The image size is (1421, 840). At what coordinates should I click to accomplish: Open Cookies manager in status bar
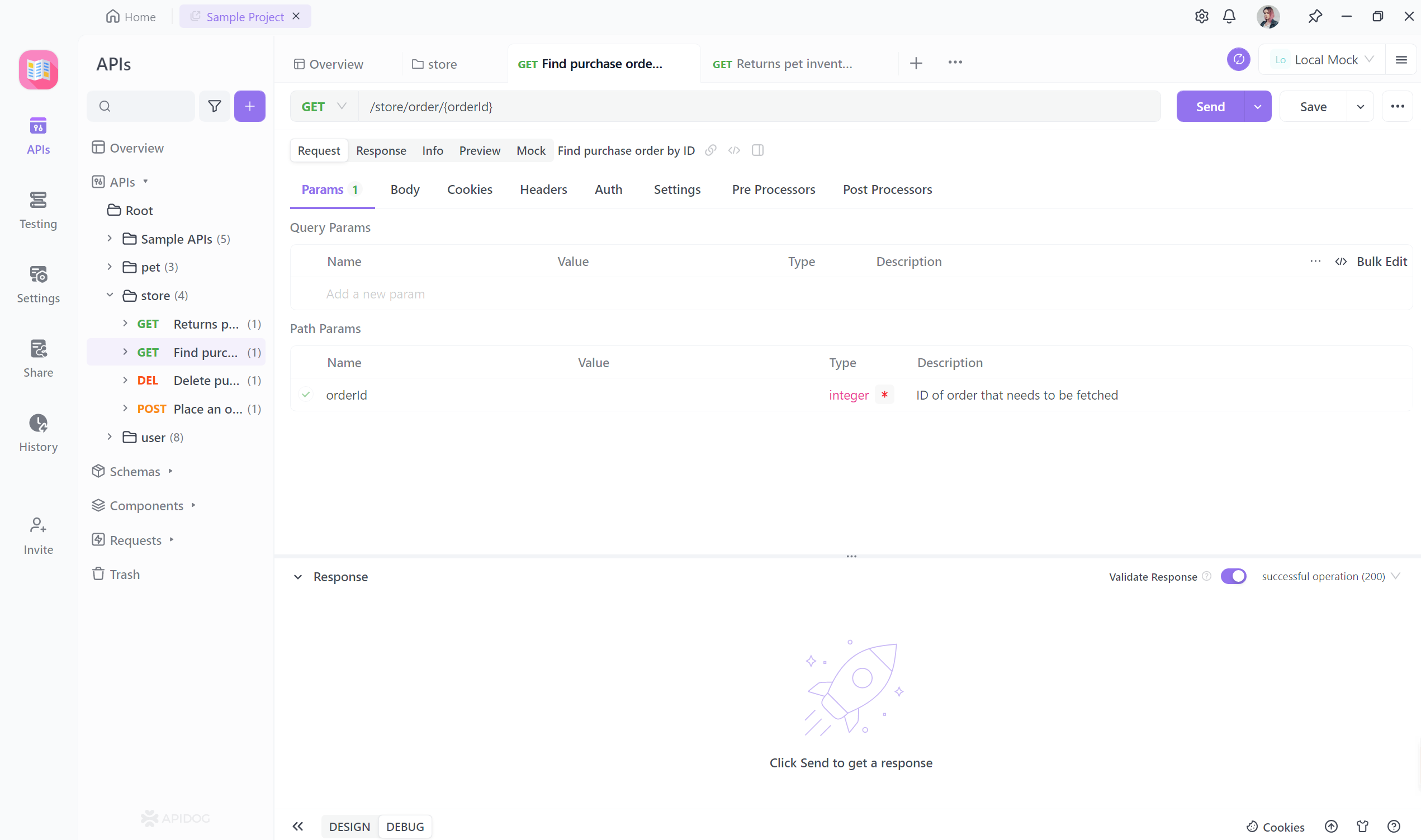pos(1275,827)
